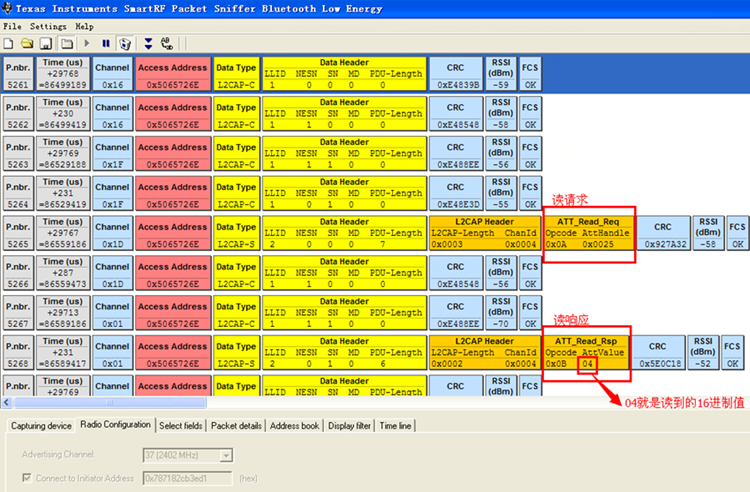The width and height of the screenshot is (750, 492).
Task: Select packet number 5265 cell
Action: (18, 233)
